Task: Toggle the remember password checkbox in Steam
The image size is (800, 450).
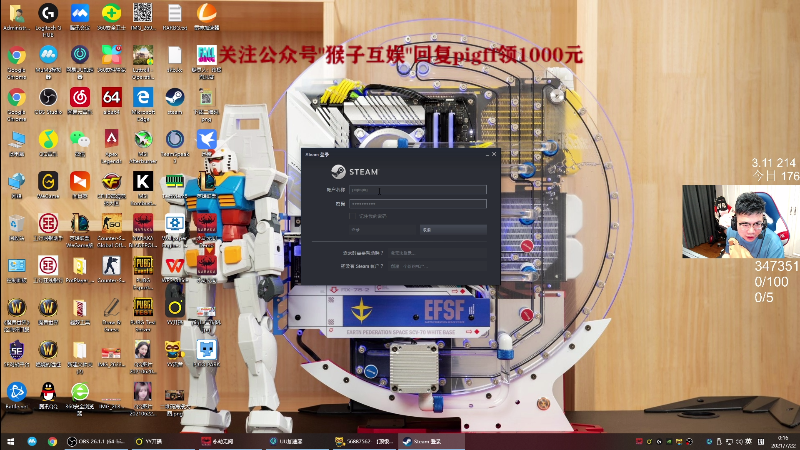Action: [353, 216]
